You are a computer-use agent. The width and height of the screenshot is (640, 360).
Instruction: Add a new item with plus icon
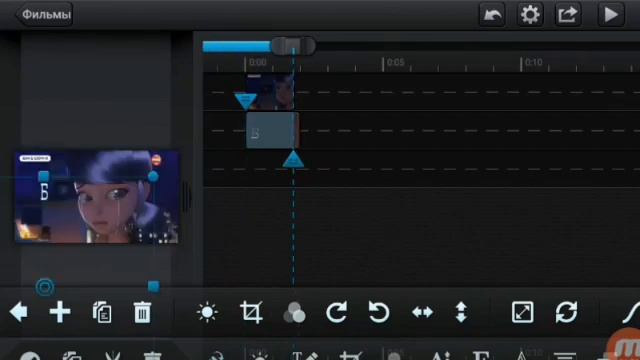click(x=60, y=312)
